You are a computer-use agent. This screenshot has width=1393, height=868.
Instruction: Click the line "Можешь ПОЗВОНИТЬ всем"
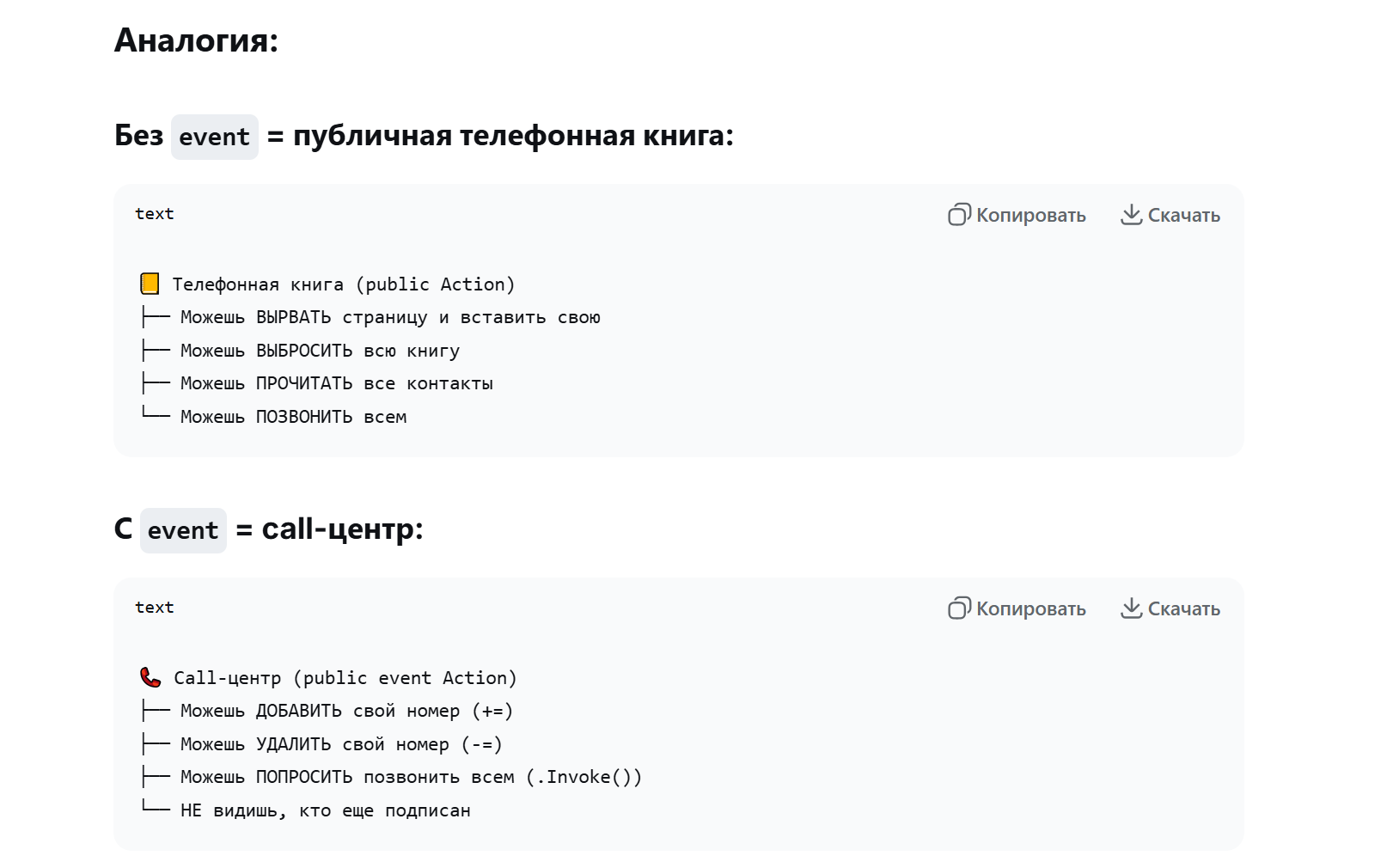click(x=293, y=417)
